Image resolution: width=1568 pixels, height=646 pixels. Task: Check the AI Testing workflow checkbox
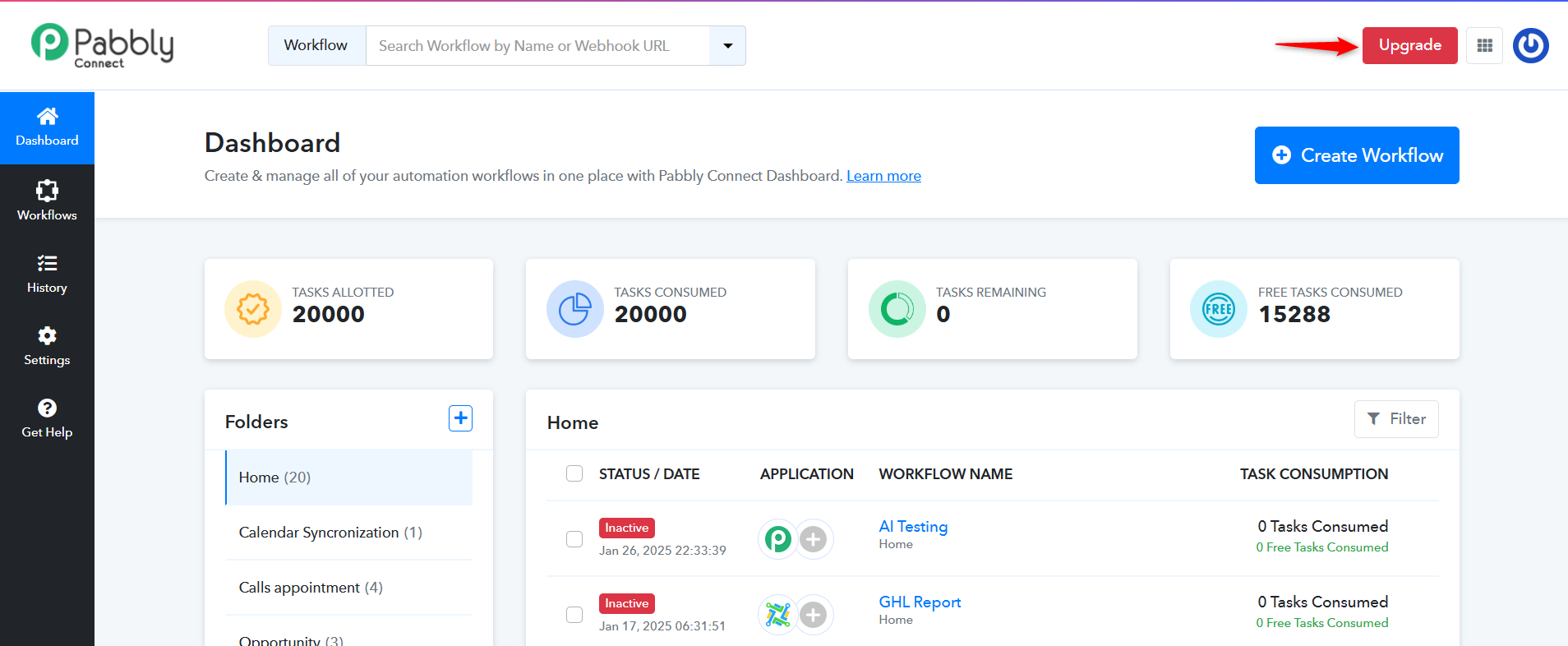pos(574,539)
